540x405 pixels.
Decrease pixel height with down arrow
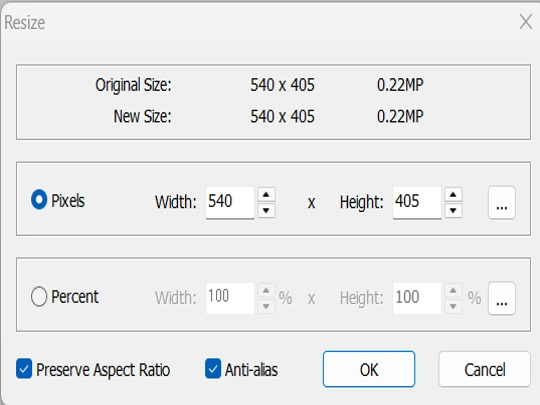coord(453,210)
